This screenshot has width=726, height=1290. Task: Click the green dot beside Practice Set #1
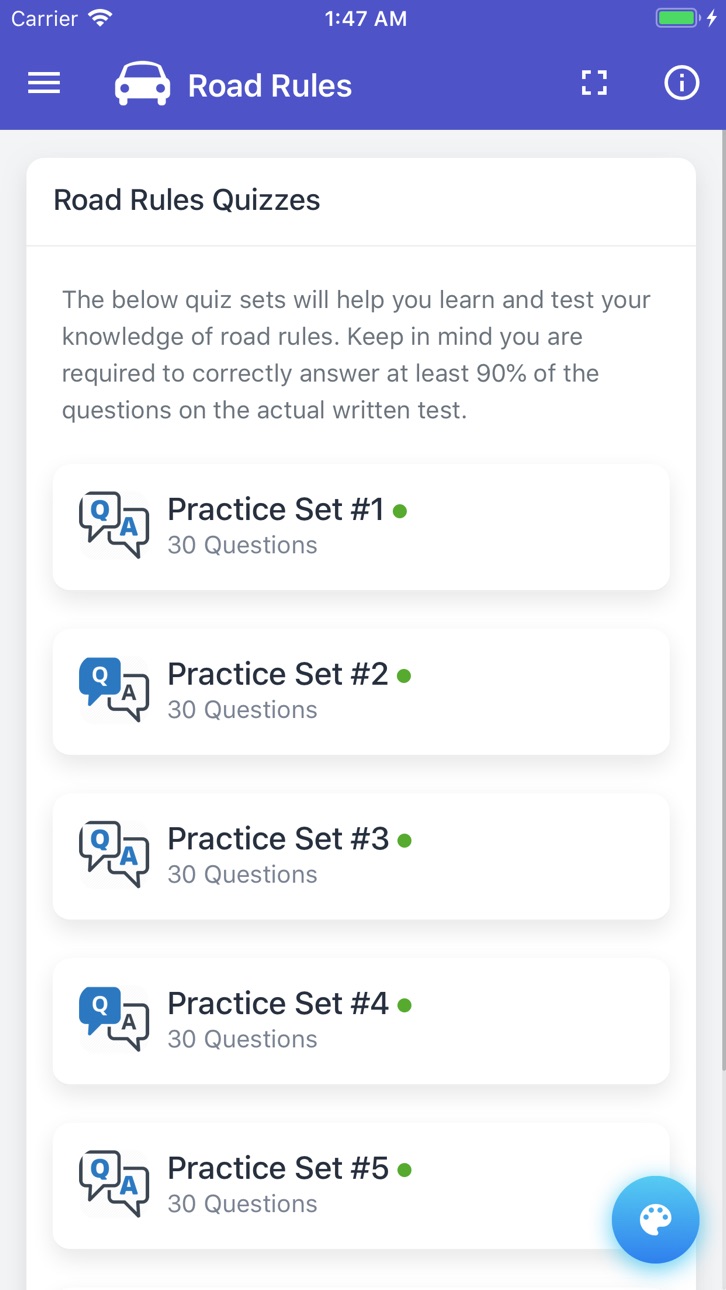point(400,511)
